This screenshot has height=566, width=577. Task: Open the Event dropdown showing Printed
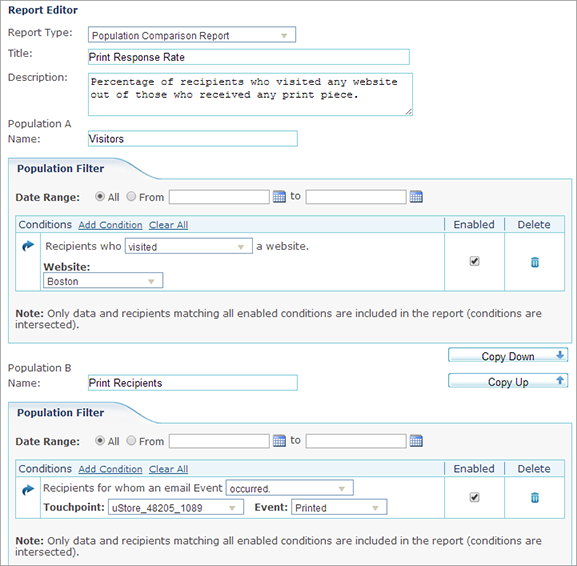click(x=339, y=507)
